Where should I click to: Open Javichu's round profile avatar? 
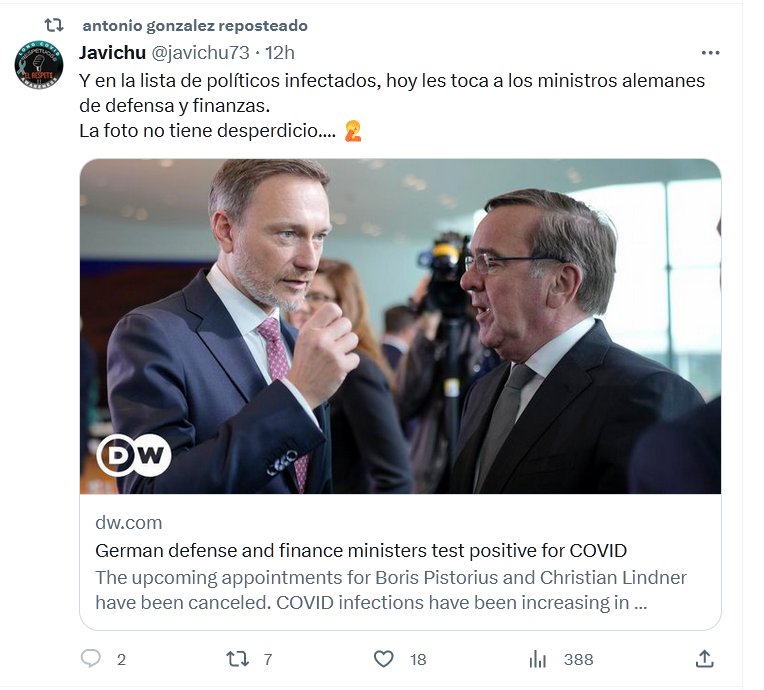39,62
